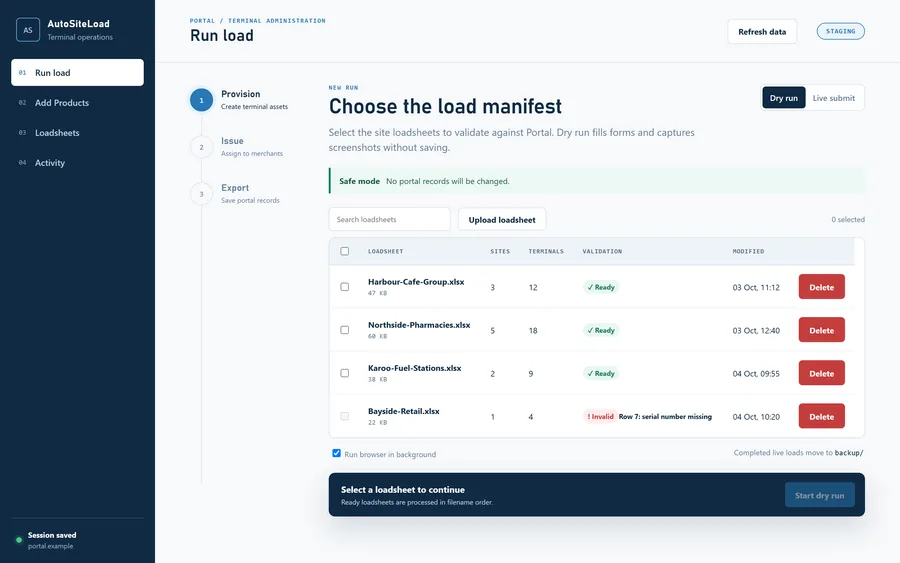Viewport: 900px width, 563px height.
Task: Click the Invalid badge for Bayside-Retail
Action: [600, 416]
